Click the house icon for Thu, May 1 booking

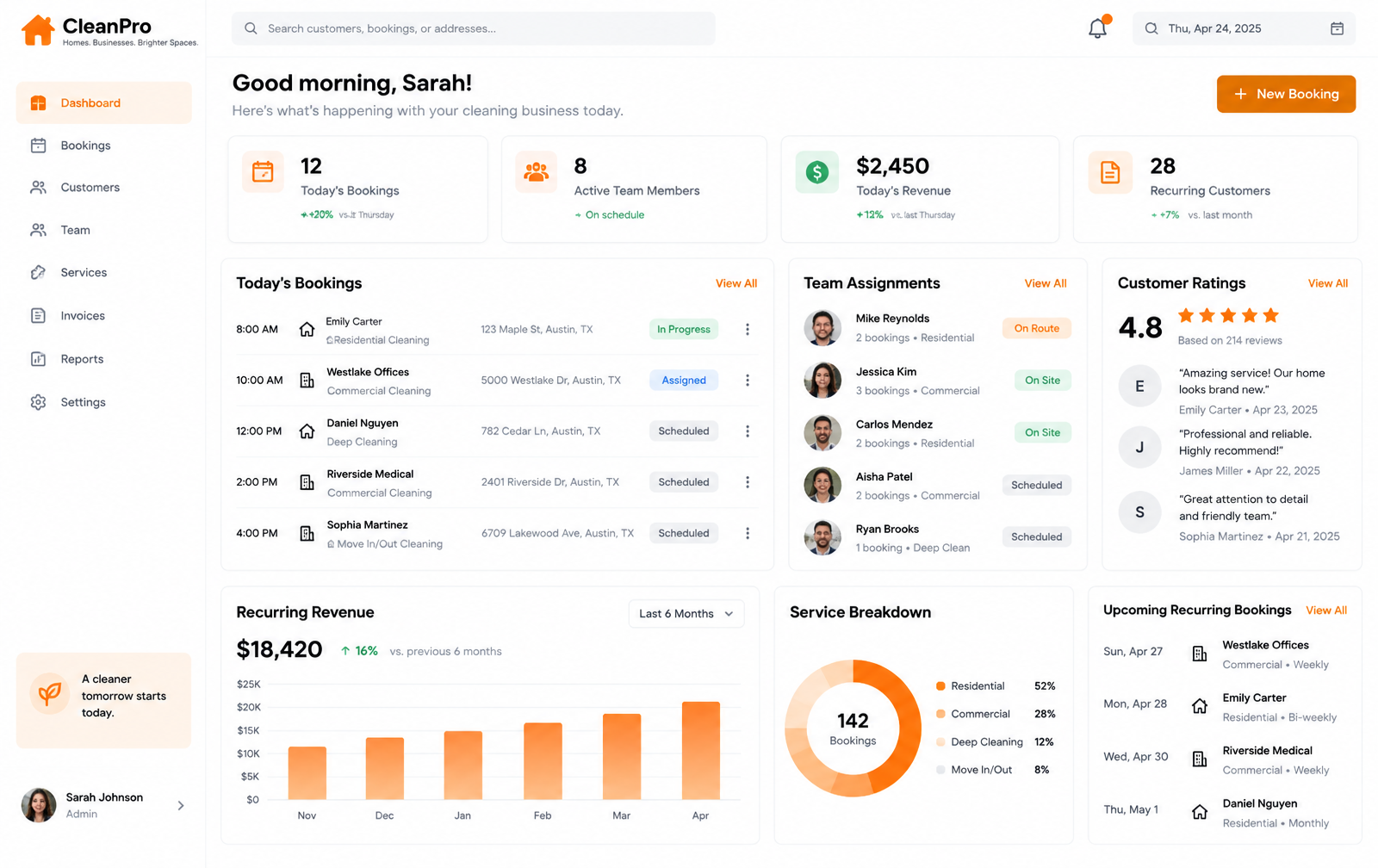(1199, 812)
